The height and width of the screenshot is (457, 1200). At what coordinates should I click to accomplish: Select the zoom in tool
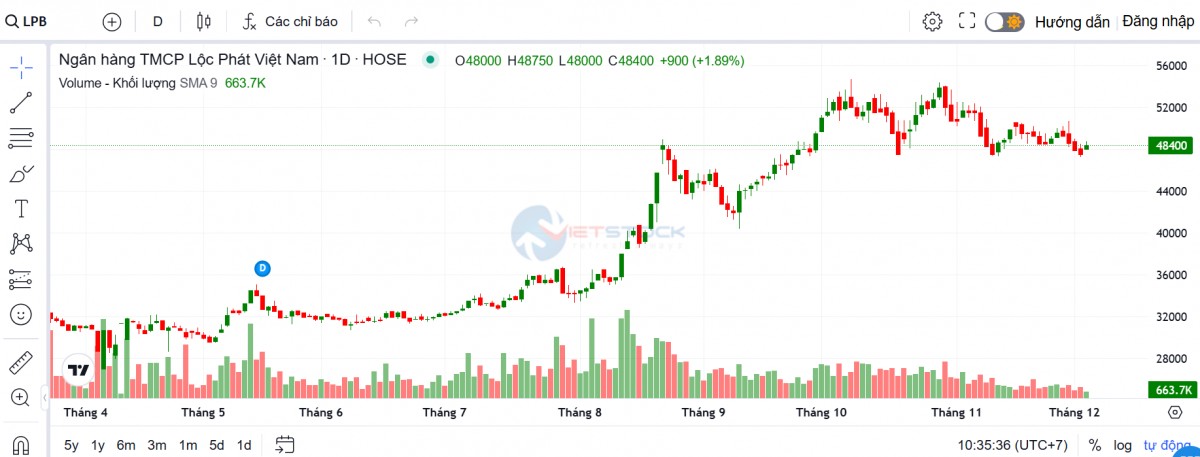(x=21, y=397)
